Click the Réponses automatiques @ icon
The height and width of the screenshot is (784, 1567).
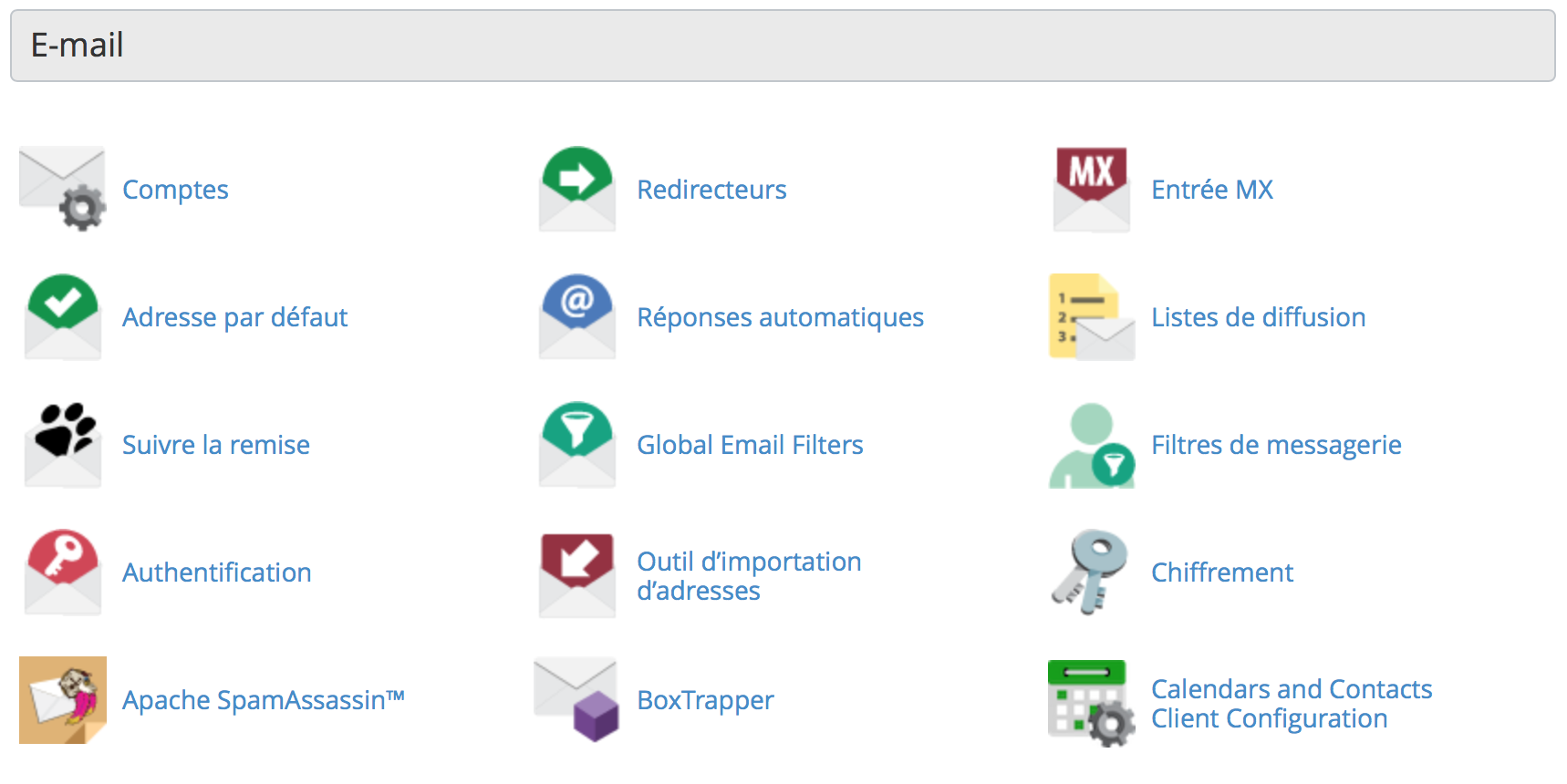tap(577, 316)
